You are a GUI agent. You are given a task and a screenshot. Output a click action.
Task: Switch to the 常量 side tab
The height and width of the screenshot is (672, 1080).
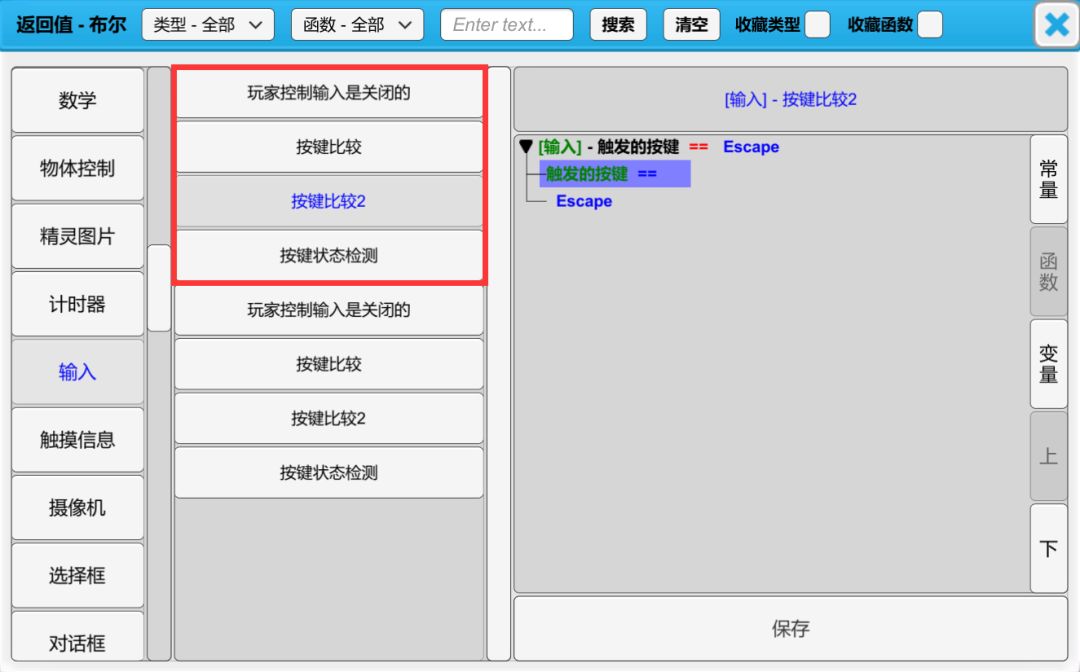(x=1048, y=179)
